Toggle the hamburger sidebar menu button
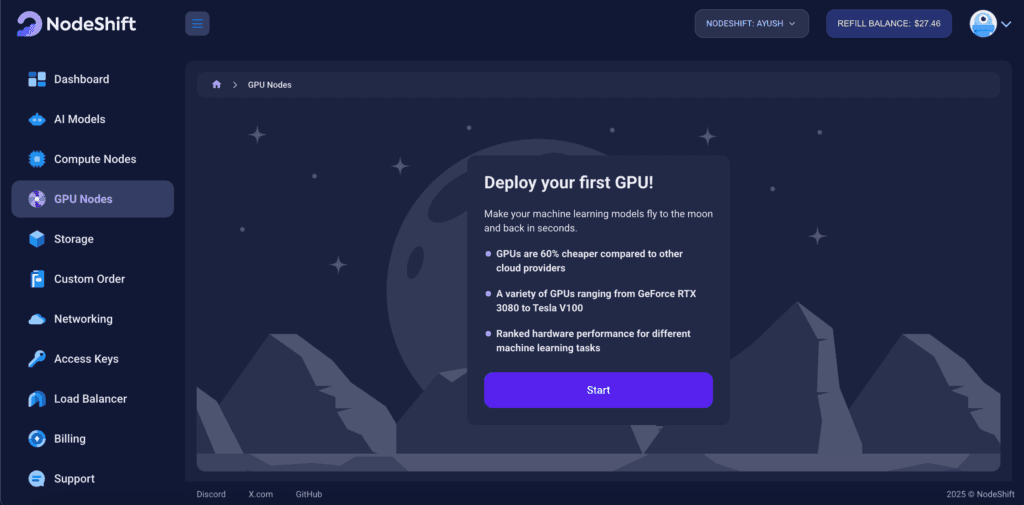 [x=197, y=23]
